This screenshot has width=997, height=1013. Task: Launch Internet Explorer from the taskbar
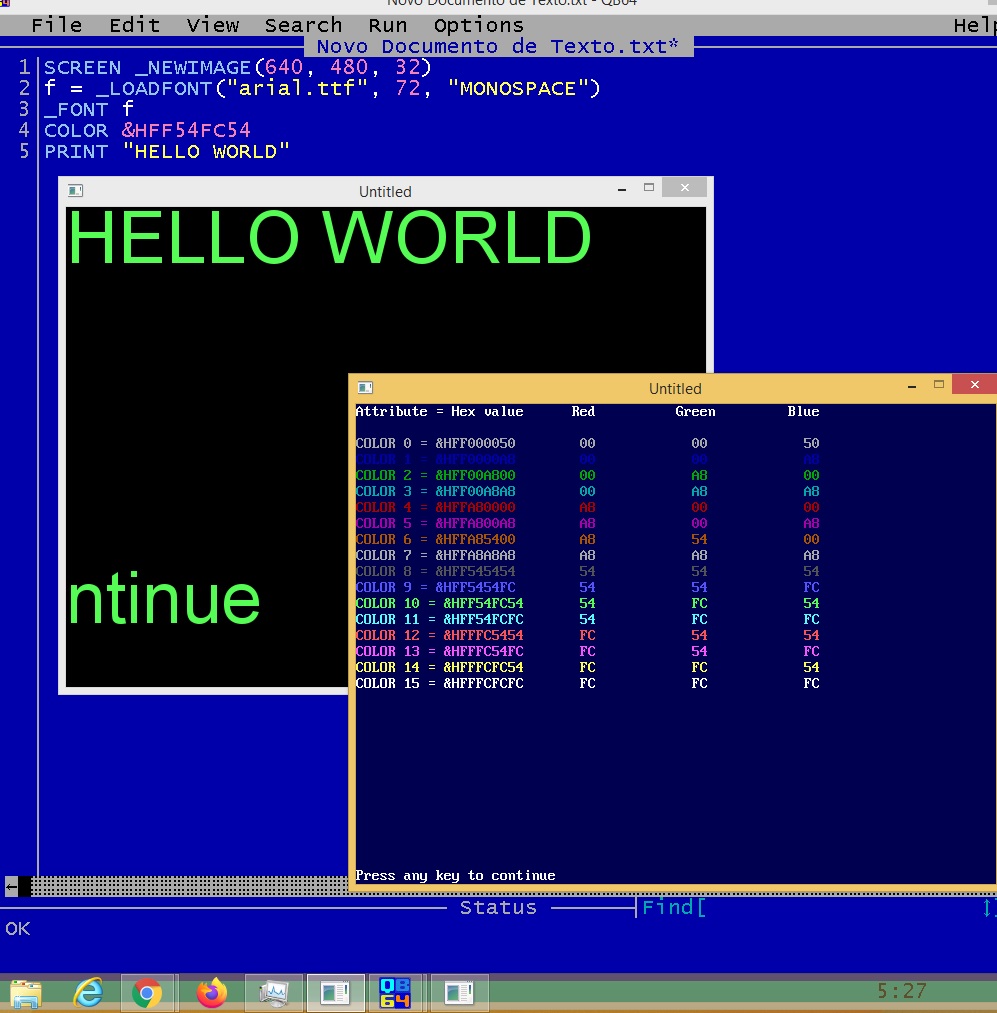click(x=88, y=993)
